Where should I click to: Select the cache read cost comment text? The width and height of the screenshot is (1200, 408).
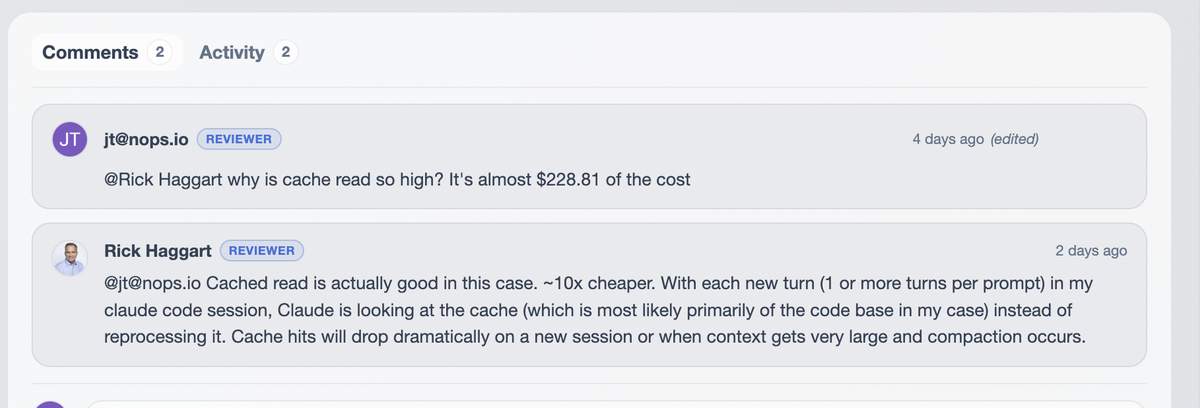pyautogui.click(x=397, y=180)
